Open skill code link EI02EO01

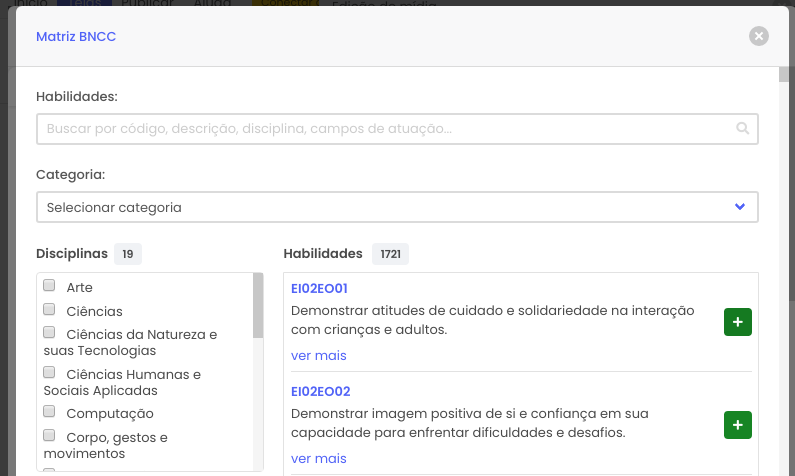tap(319, 288)
